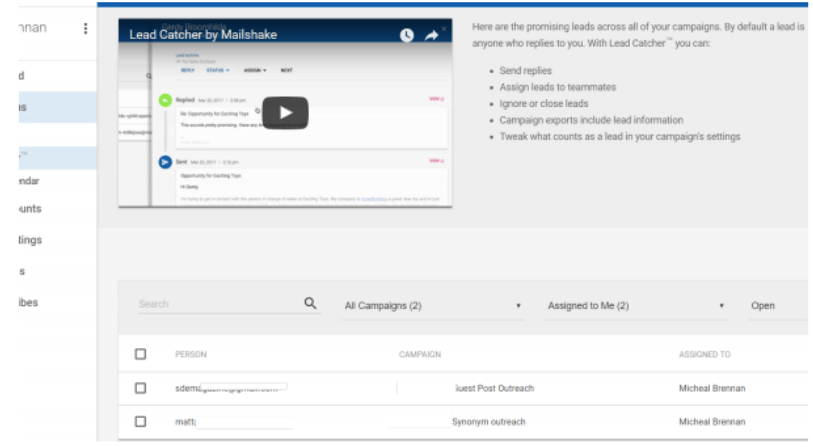This screenshot has height=447, width=813.
Task: Sort by the PERSON column header
Action: (190, 354)
